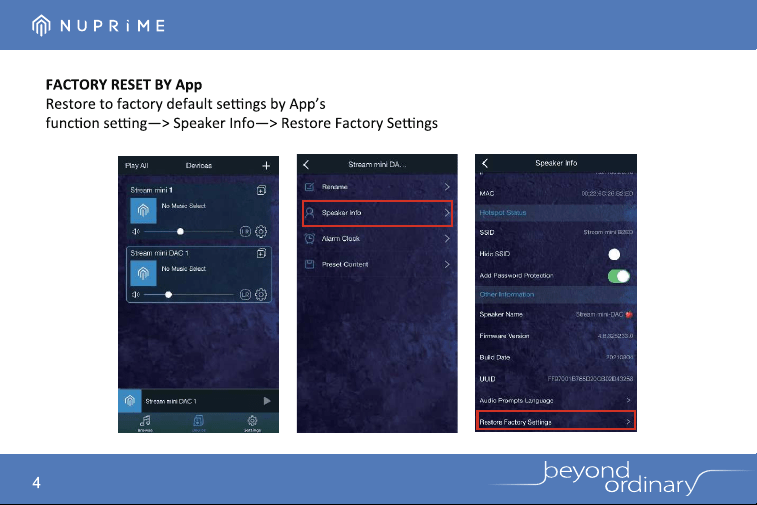
Task: Mute speaker icon on Stream mini DAC 1
Action: (x=136, y=295)
